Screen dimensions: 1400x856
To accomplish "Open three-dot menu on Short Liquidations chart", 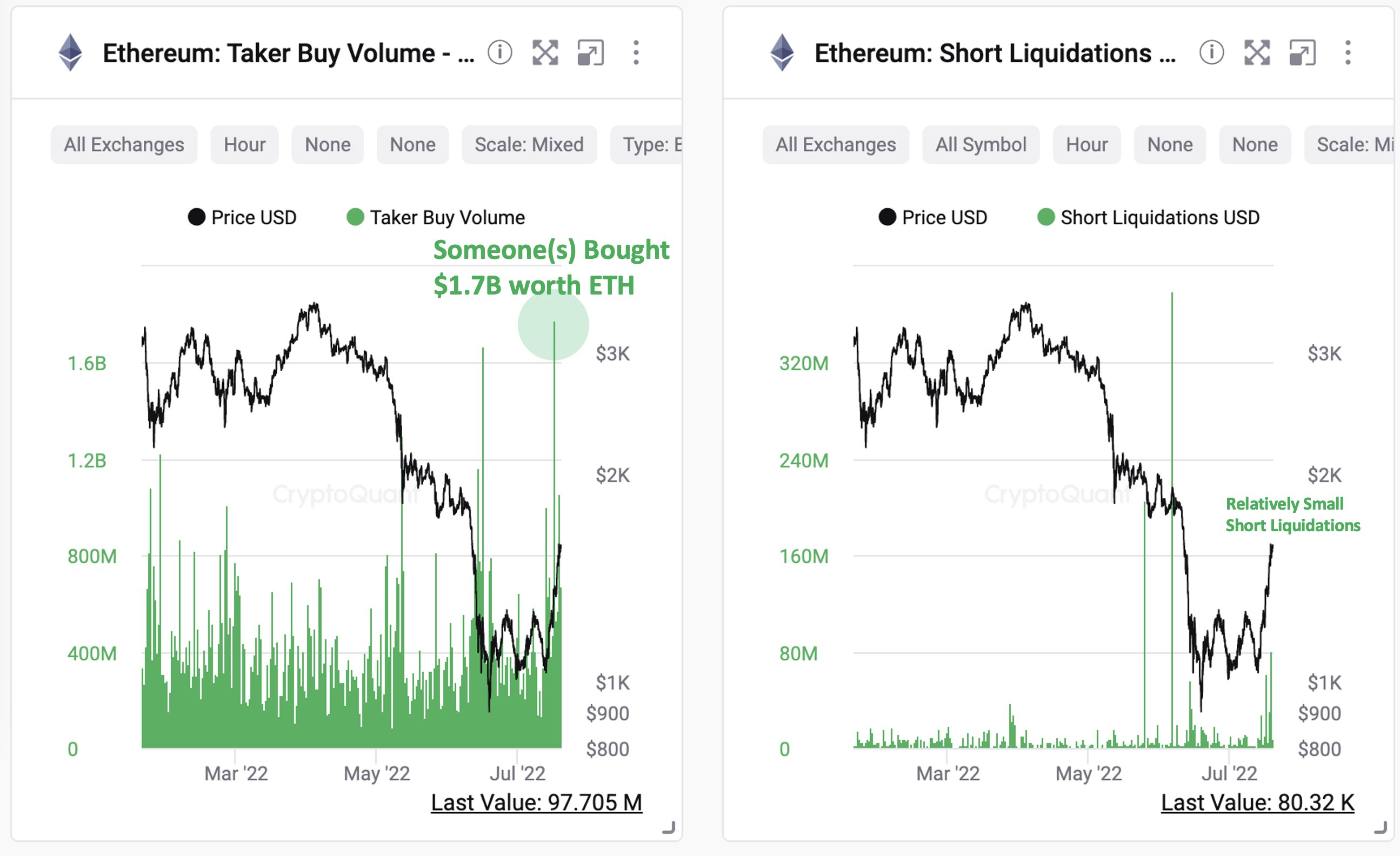I will pos(1348,53).
